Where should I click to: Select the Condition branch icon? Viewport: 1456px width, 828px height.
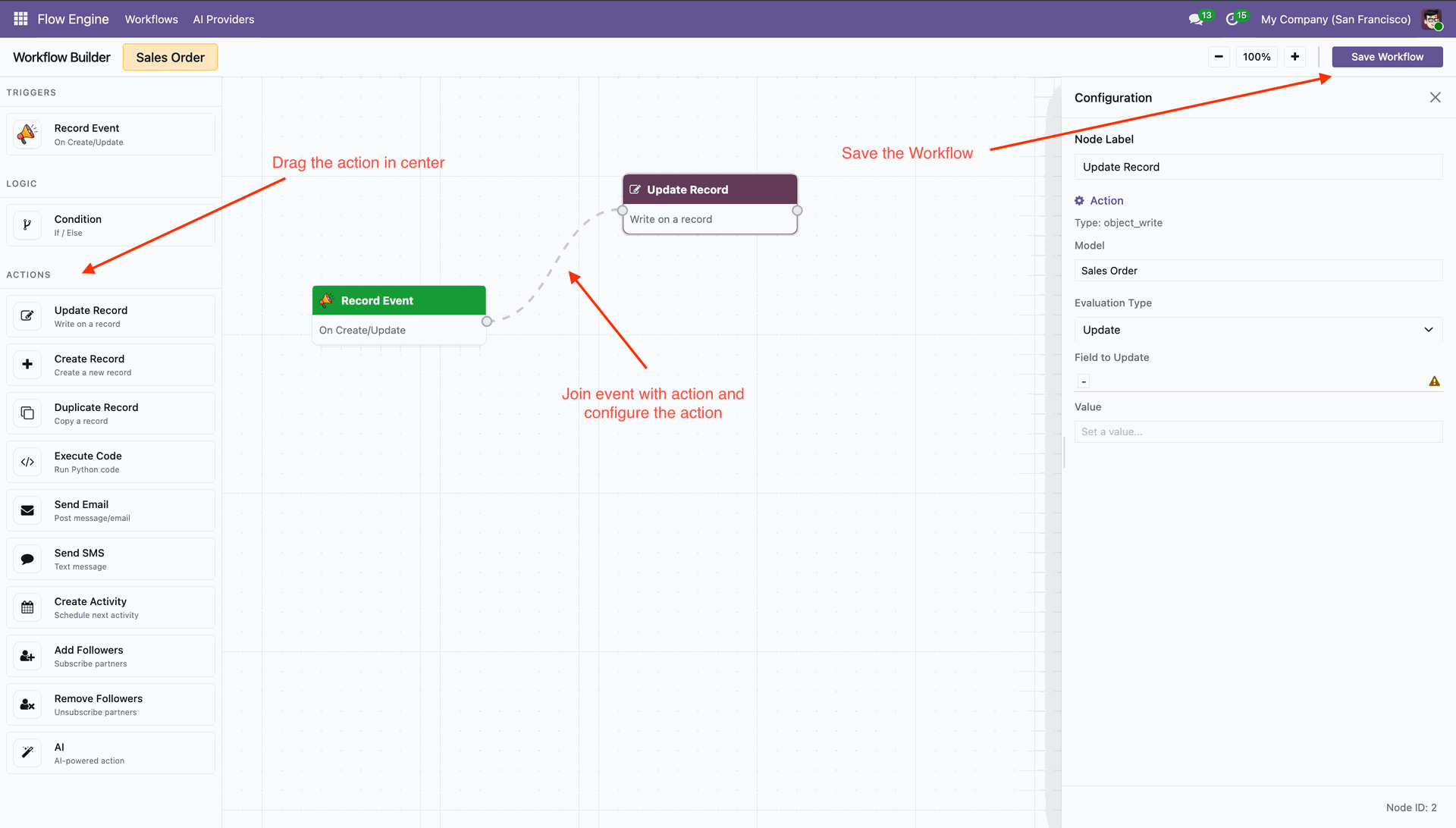click(x=27, y=225)
